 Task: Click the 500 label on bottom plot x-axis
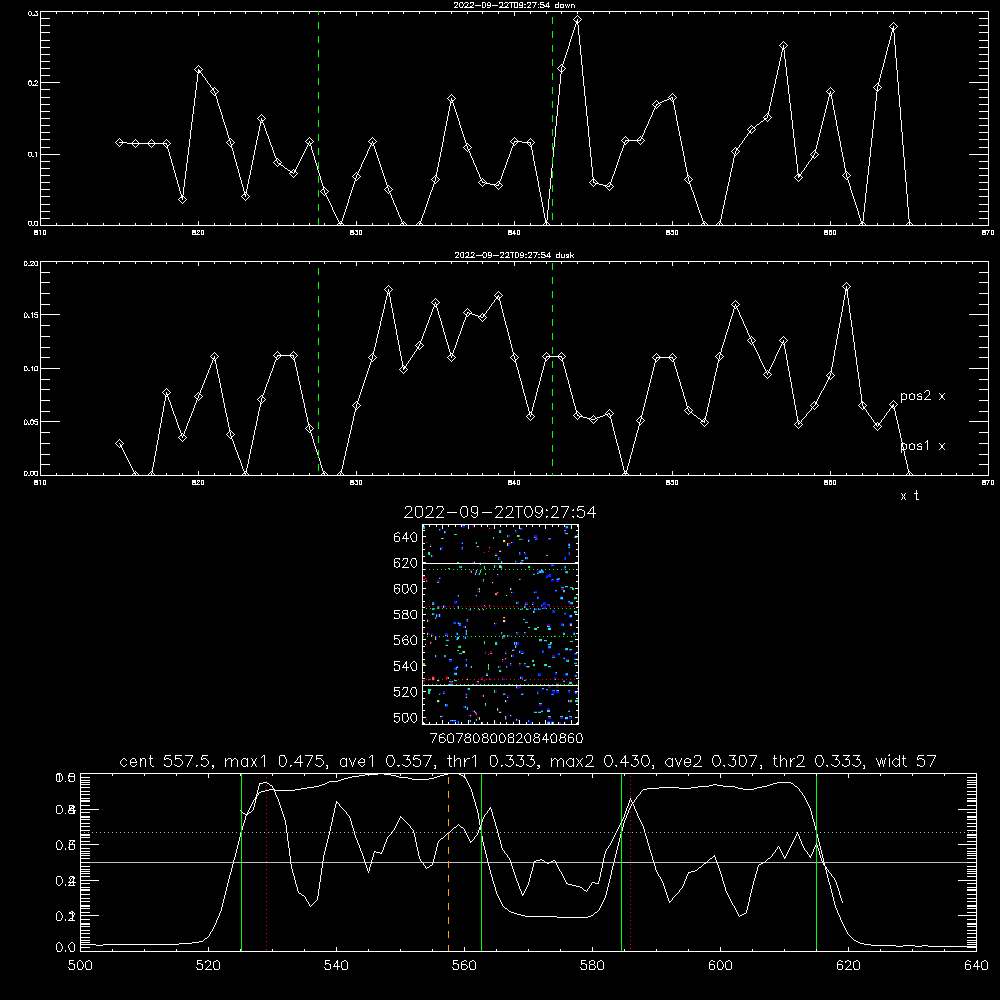[80, 966]
